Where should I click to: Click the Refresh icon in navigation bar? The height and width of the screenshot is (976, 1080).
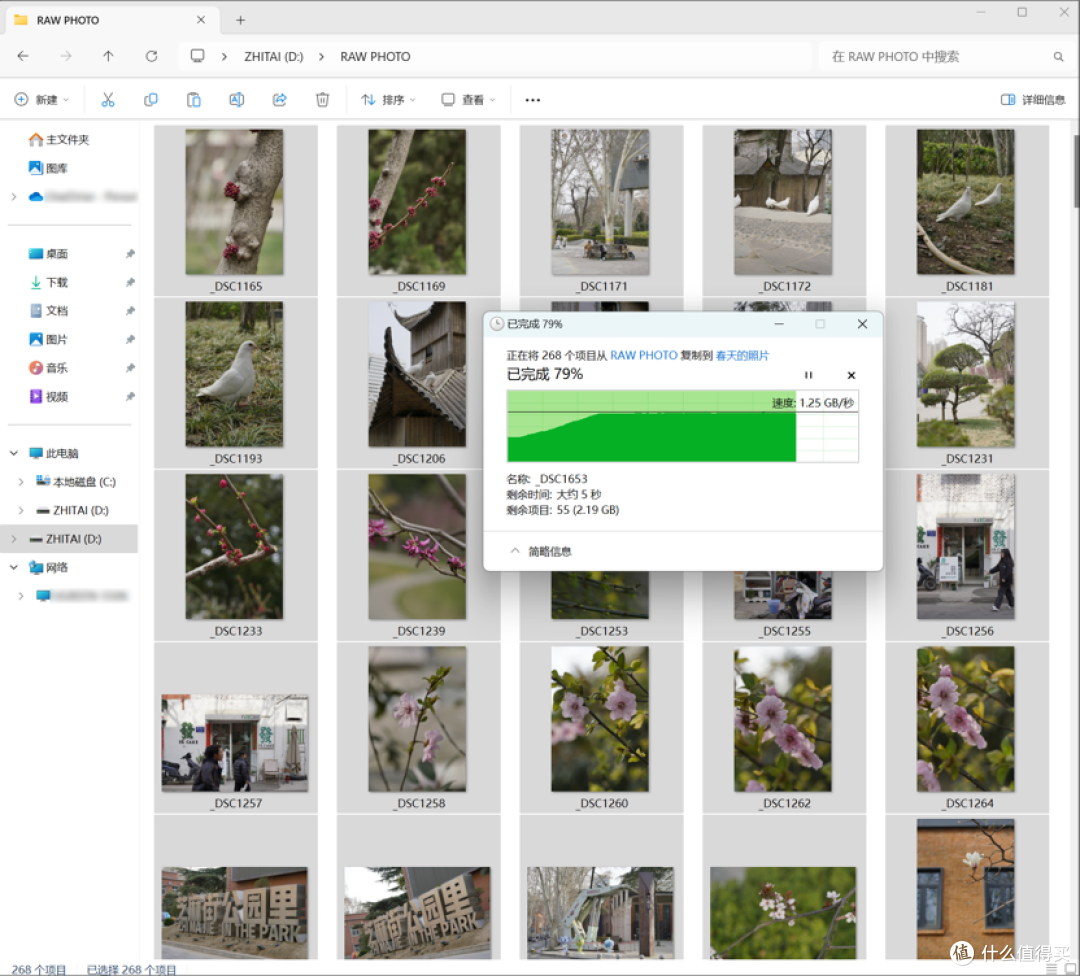[x=152, y=56]
